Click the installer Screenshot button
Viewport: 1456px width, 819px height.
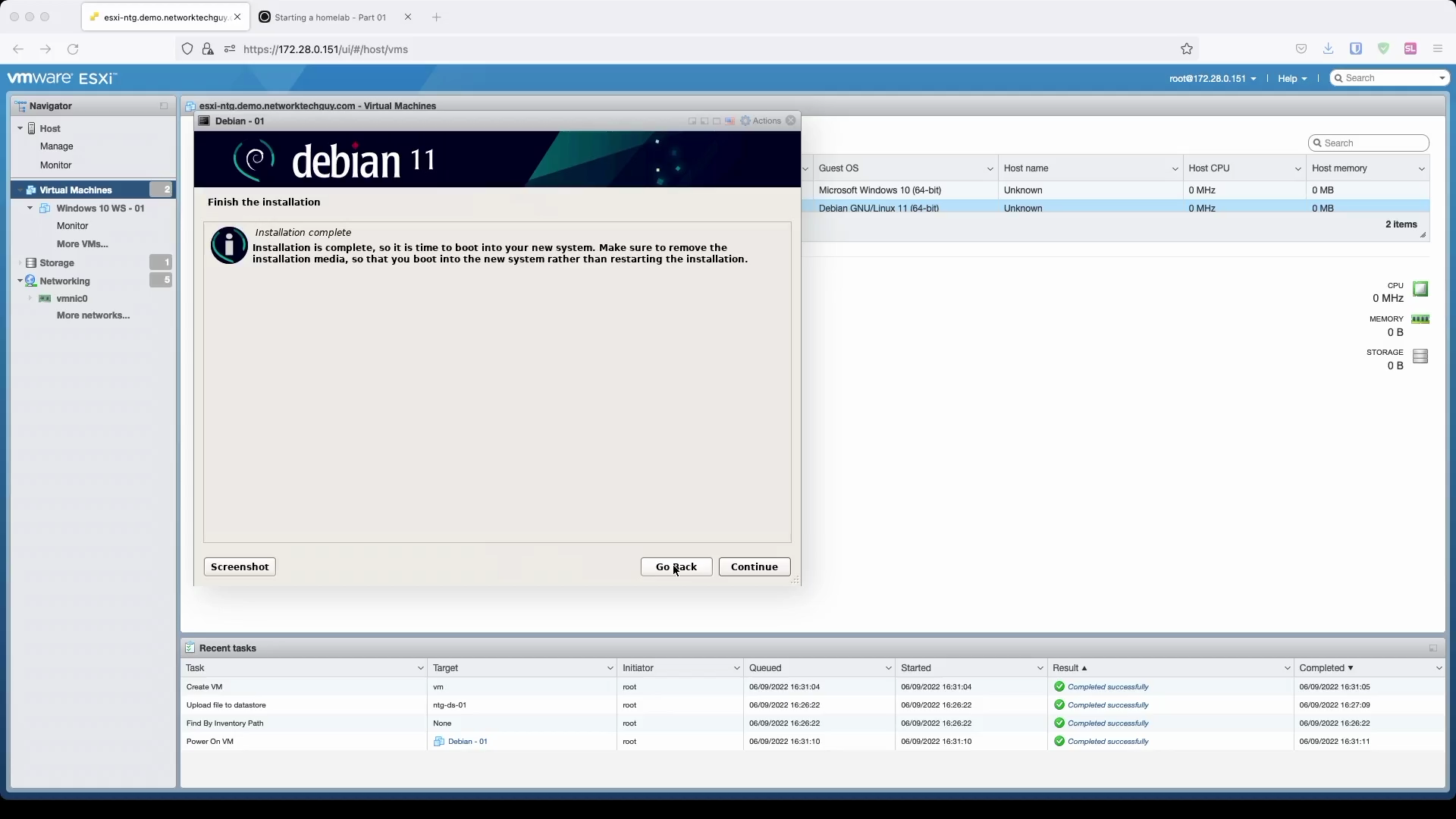[x=240, y=567]
